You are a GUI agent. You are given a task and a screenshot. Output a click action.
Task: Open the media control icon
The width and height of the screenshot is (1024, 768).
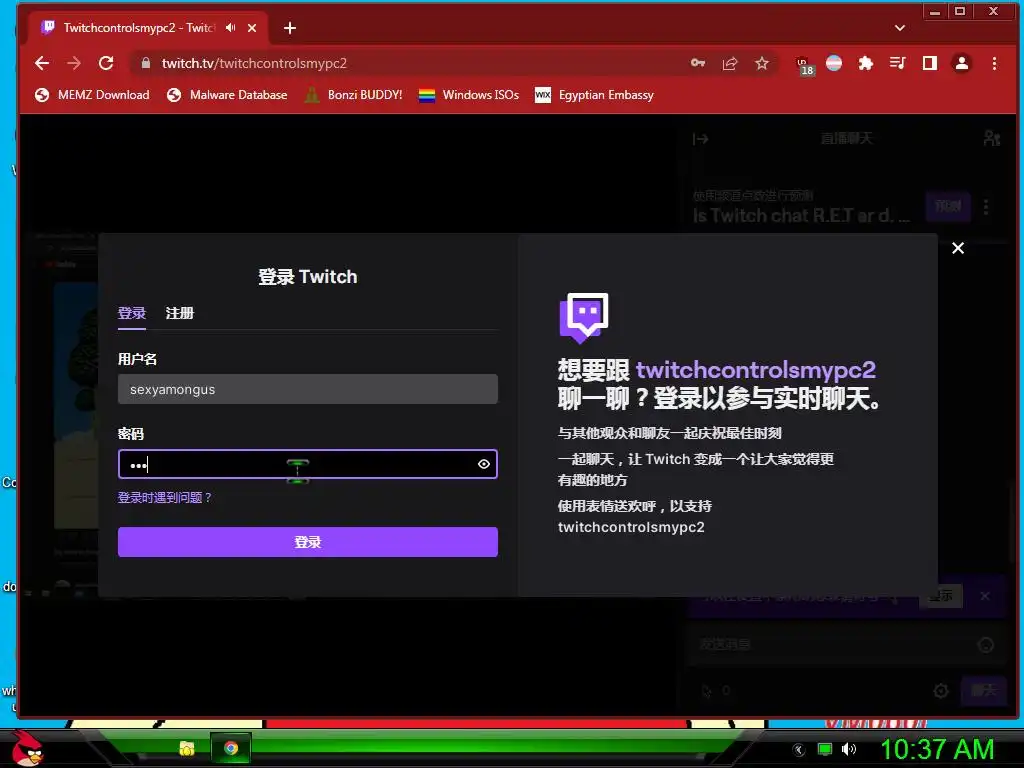pos(898,63)
